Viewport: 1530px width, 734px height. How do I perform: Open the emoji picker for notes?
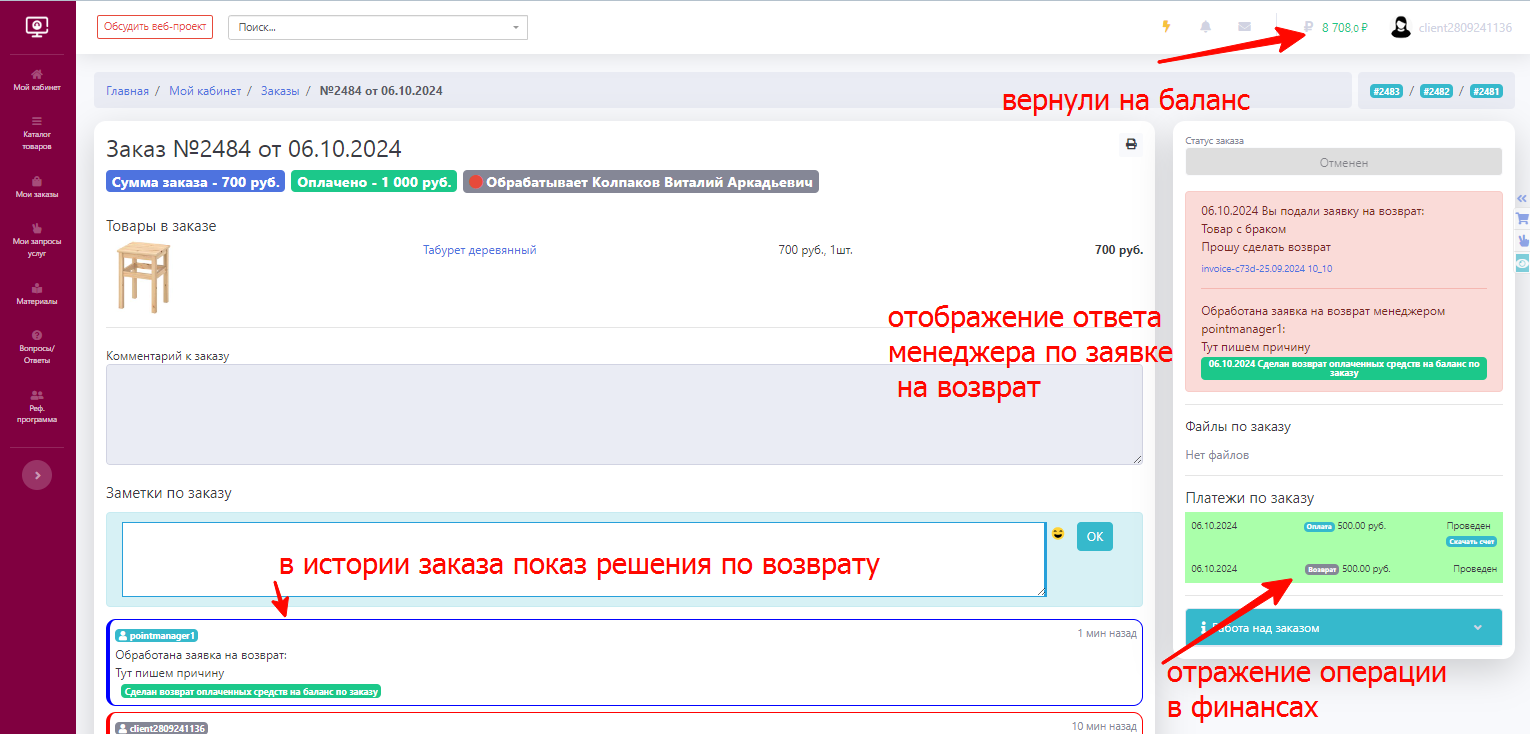(1058, 534)
